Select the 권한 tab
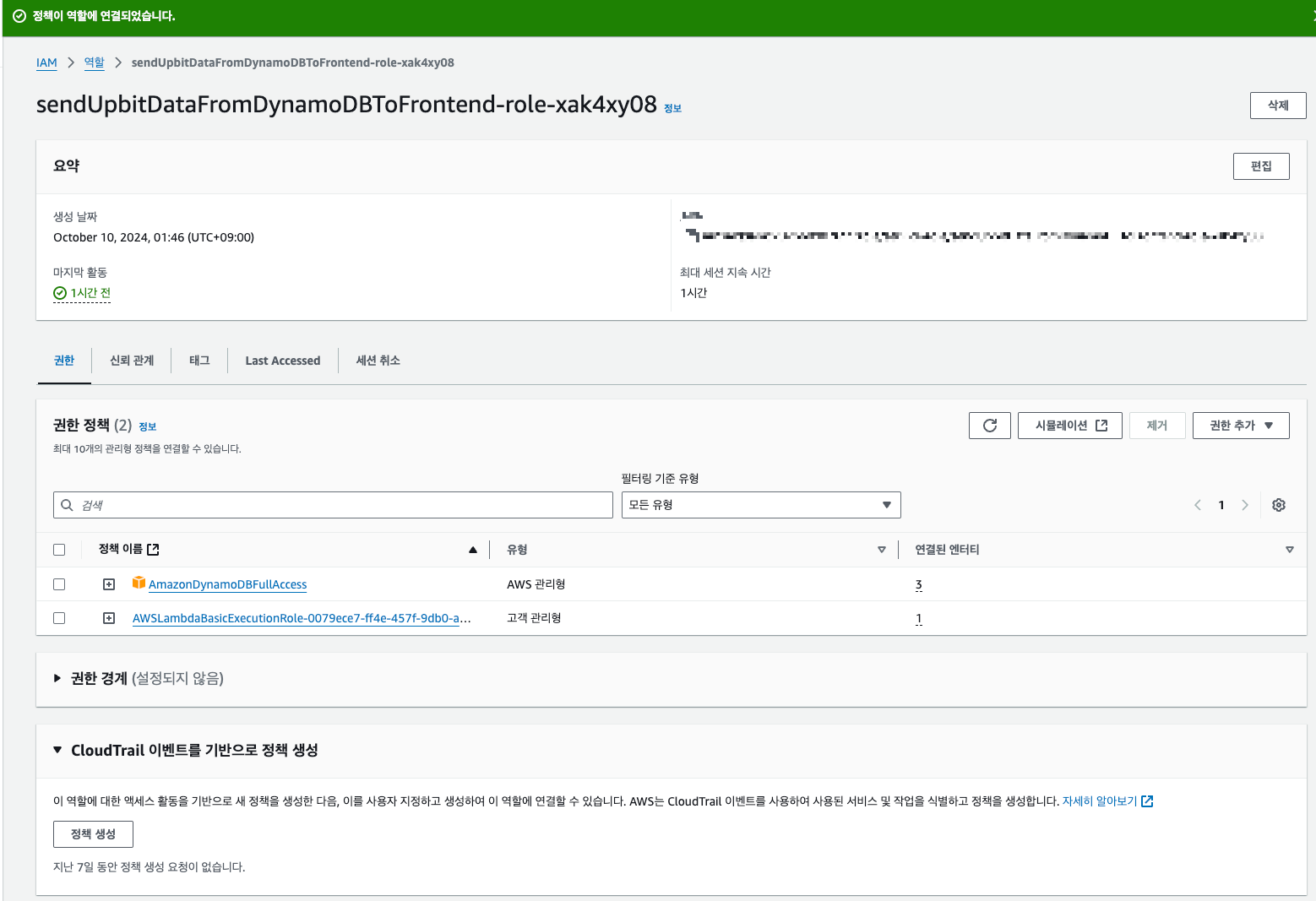Viewport: 1316px width, 901px height. (x=64, y=361)
